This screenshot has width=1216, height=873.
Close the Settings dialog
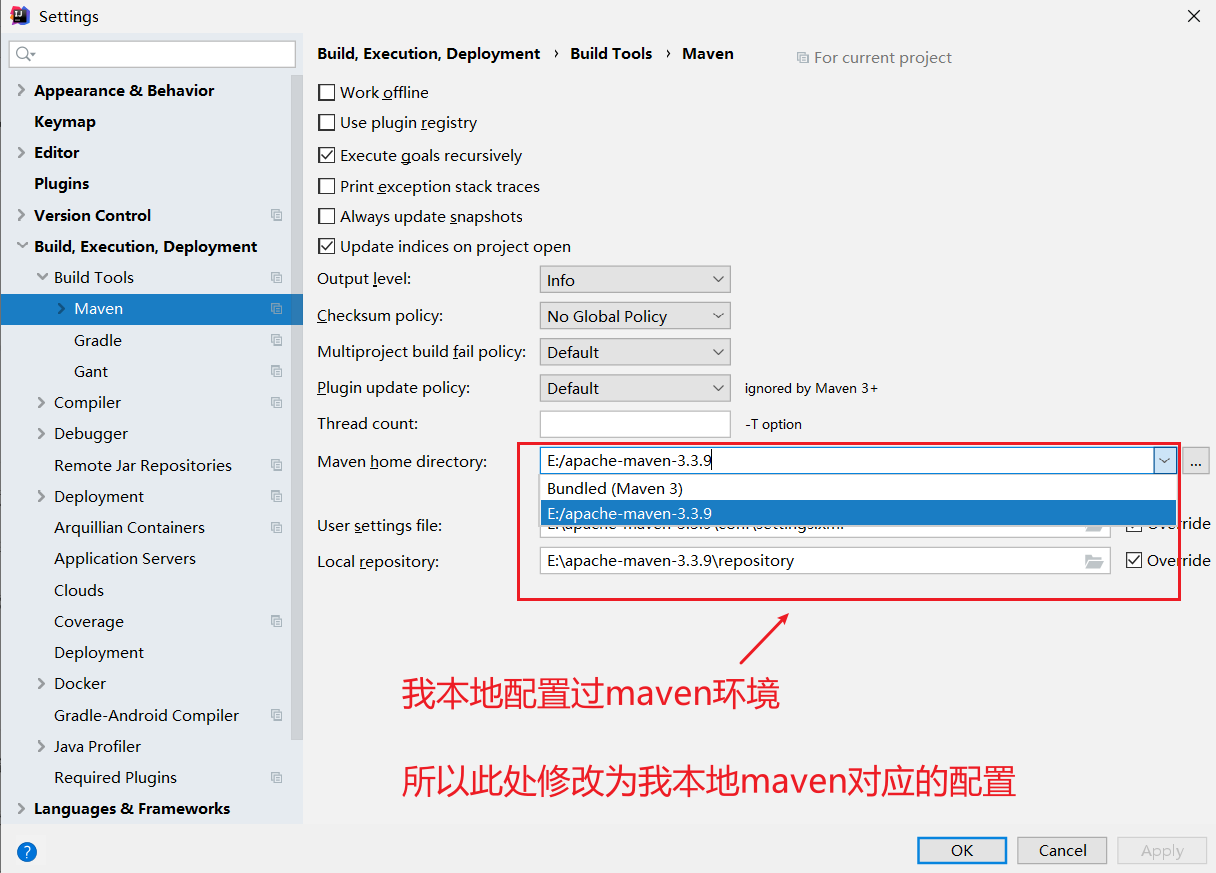click(1194, 16)
